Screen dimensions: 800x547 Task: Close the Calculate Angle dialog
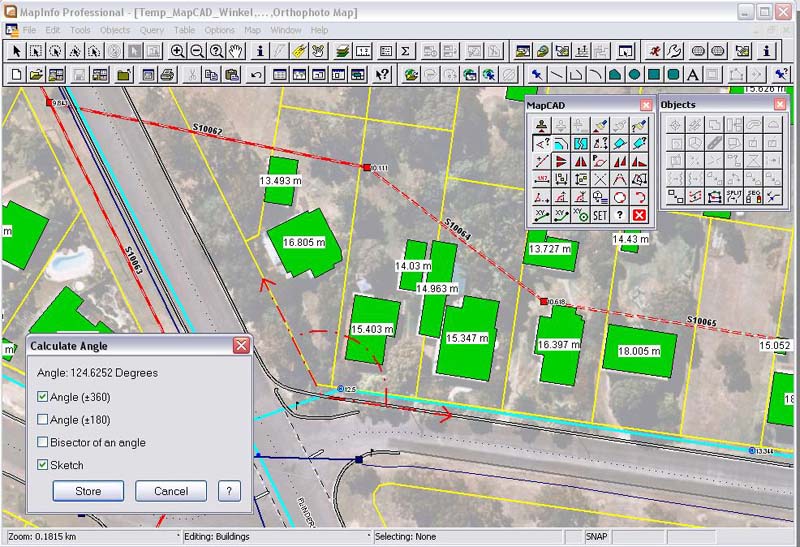pos(241,345)
